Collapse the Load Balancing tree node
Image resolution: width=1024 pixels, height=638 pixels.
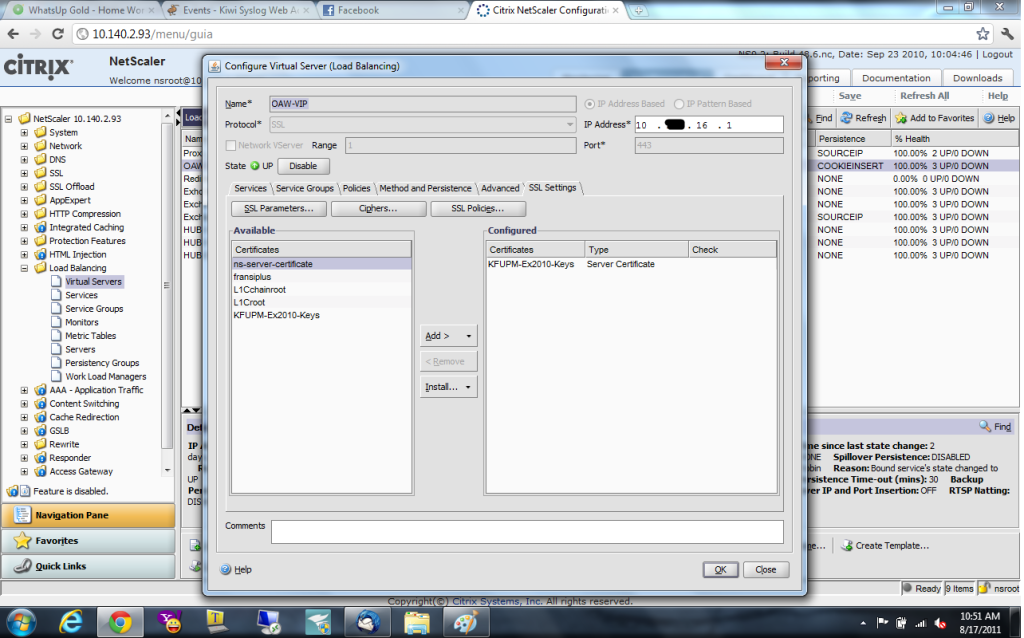coord(24,268)
